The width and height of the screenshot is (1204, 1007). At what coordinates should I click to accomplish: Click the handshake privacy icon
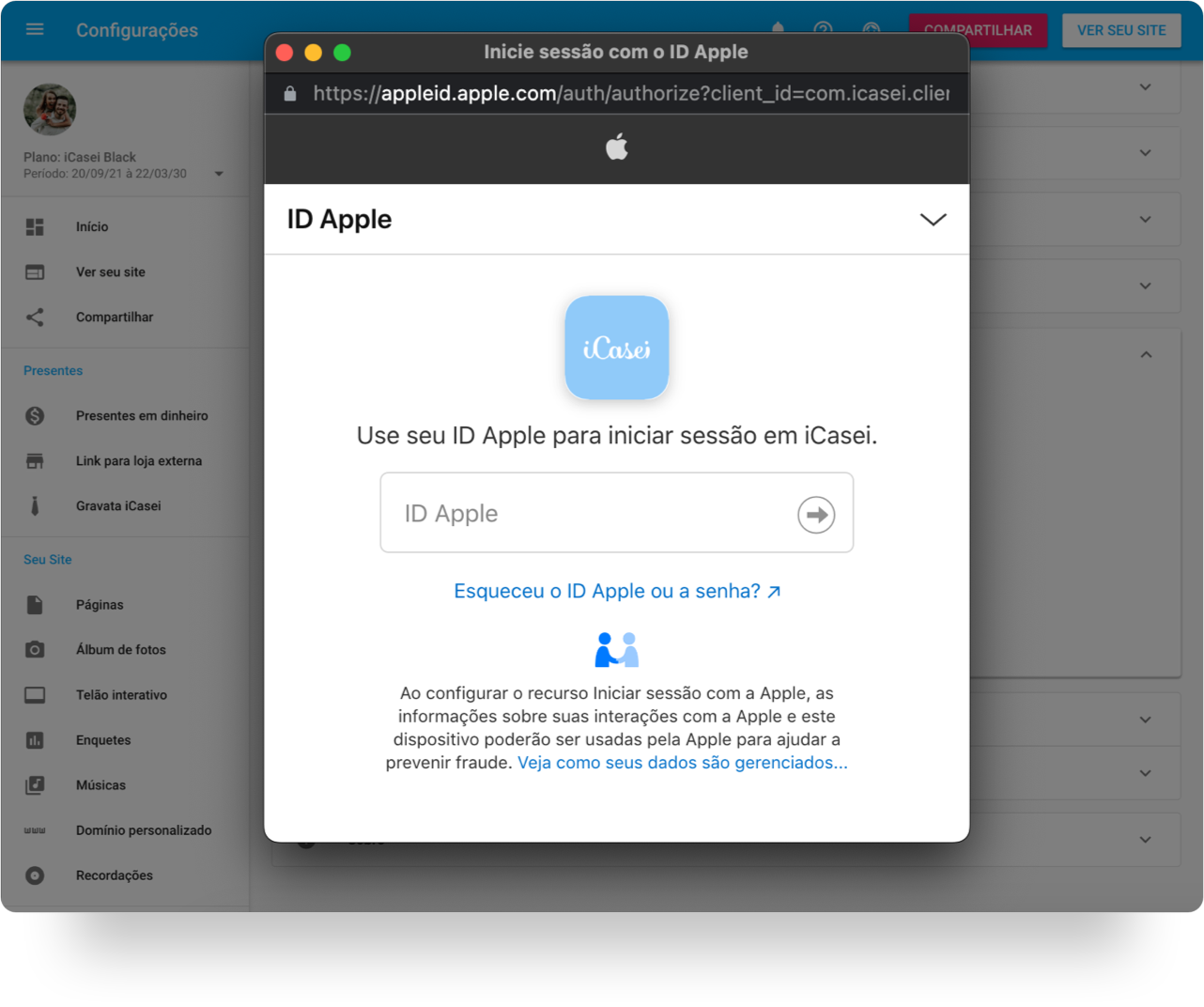pos(617,649)
